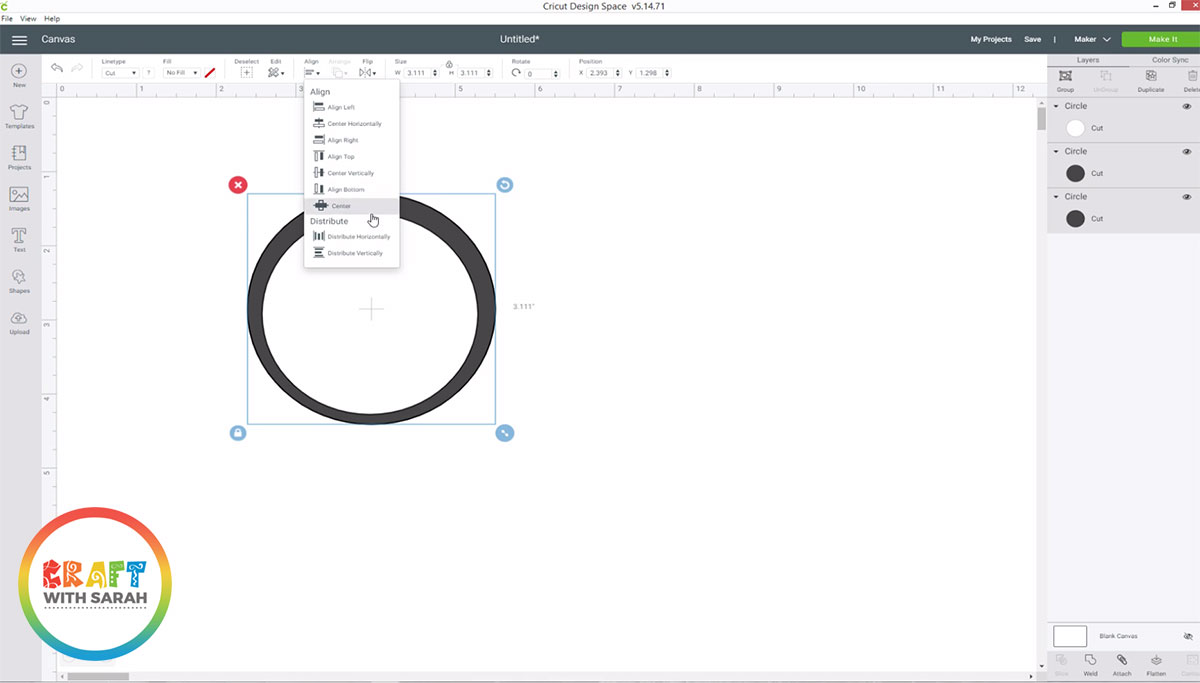
Task: Click the no-fill color swatch
Action: 210,73
